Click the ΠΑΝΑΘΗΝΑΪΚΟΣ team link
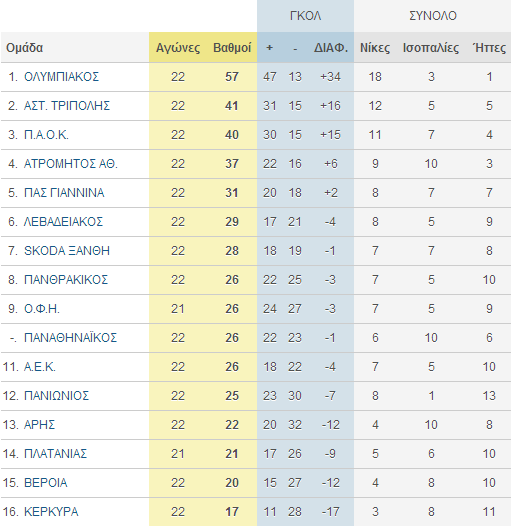 [70, 338]
